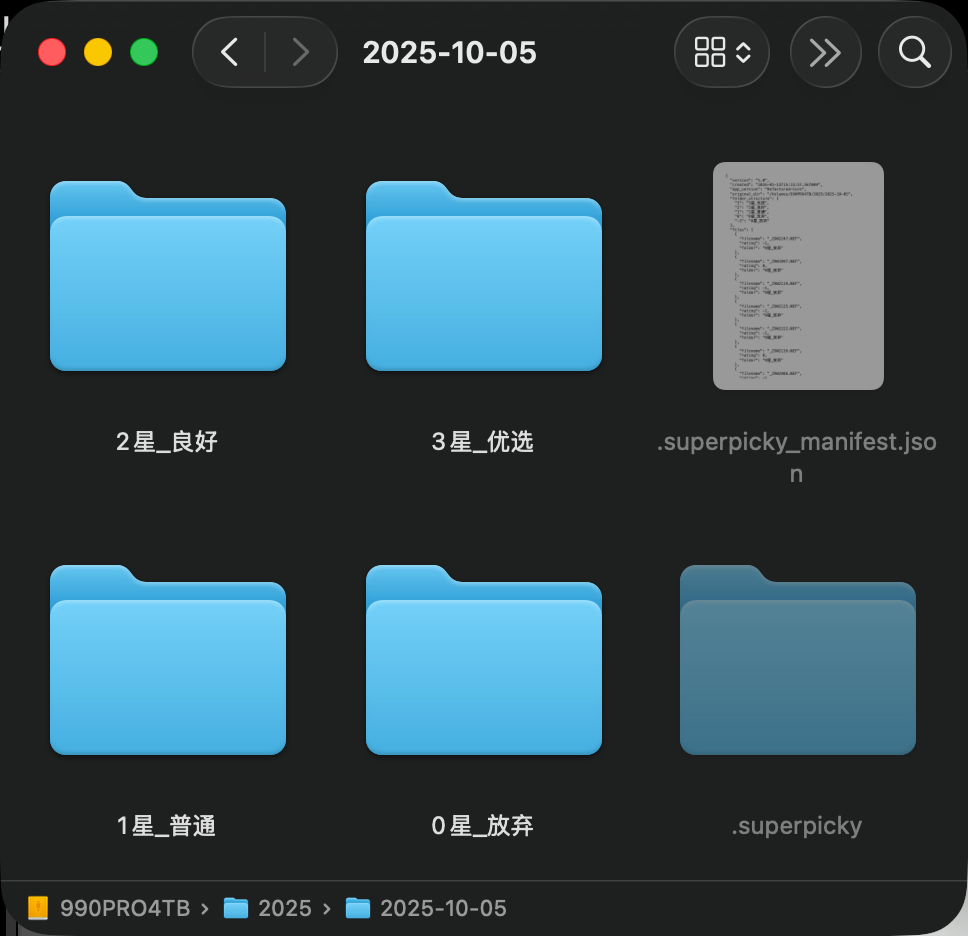Screen dimensions: 968x936
Task: Select the hidden .superpicky folder icon
Action: [x=797, y=661]
